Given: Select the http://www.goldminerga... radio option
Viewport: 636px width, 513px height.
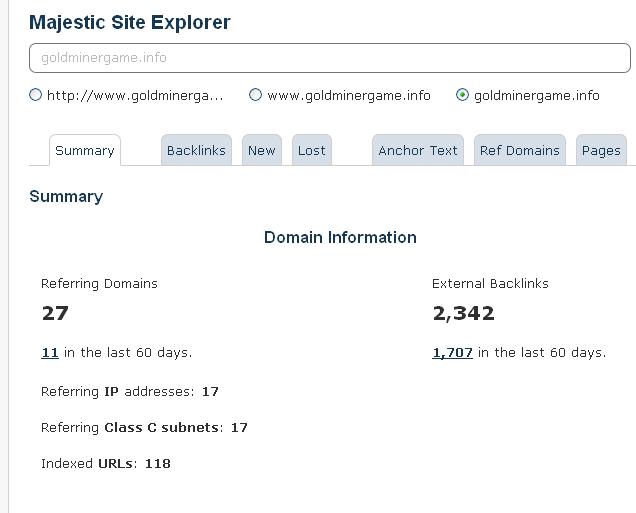Looking at the screenshot, I should coord(36,95).
